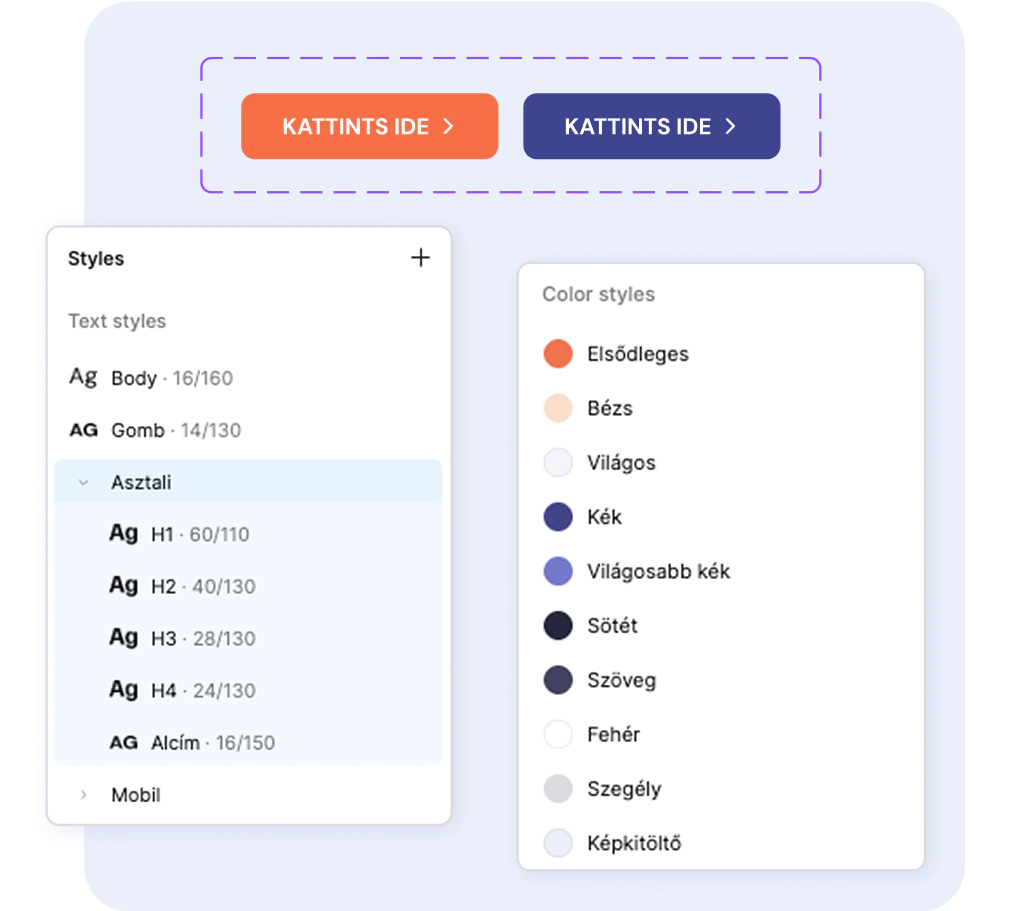Collapse the Asztali text styles group

click(x=84, y=482)
